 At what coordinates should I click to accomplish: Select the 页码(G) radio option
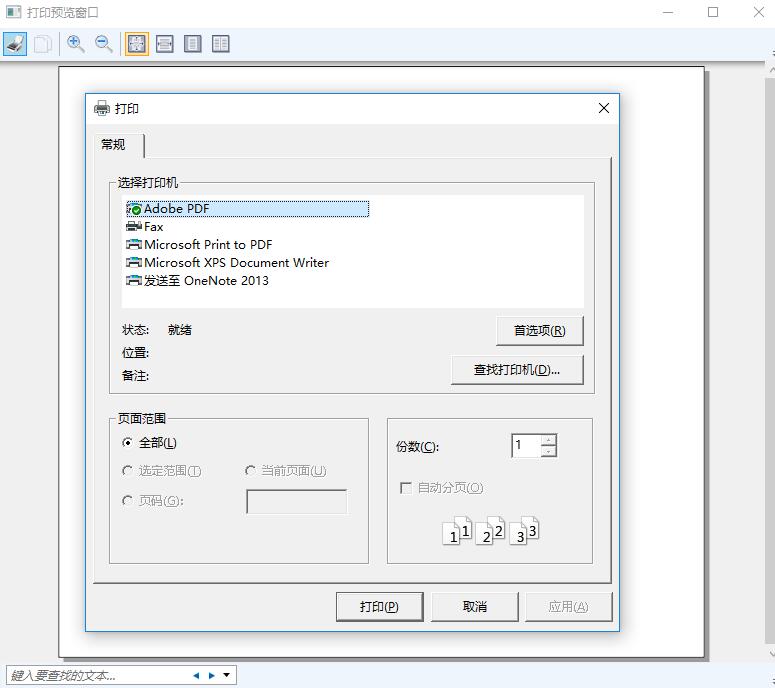(x=153, y=501)
